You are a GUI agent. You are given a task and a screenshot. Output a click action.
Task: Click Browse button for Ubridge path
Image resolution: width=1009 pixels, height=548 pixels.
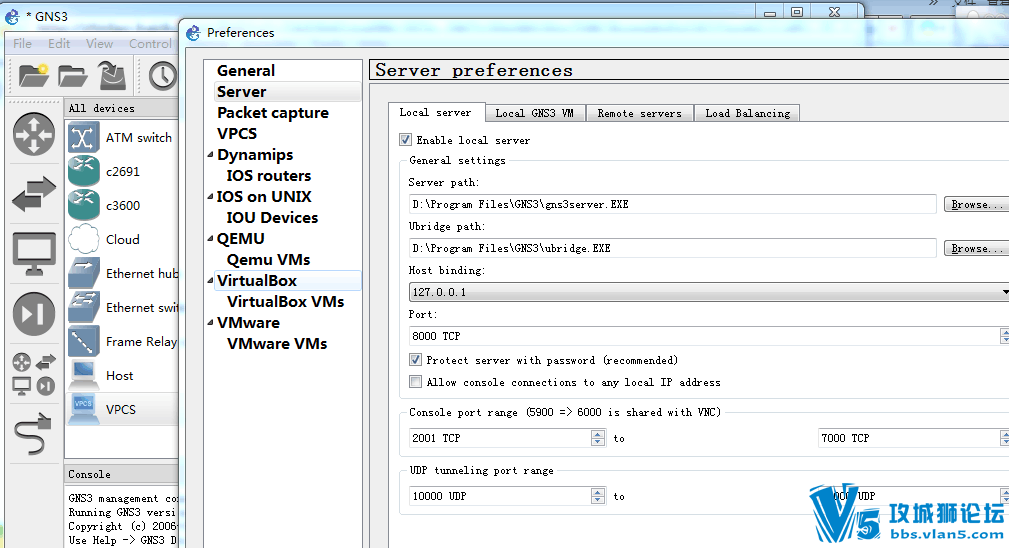(x=976, y=248)
